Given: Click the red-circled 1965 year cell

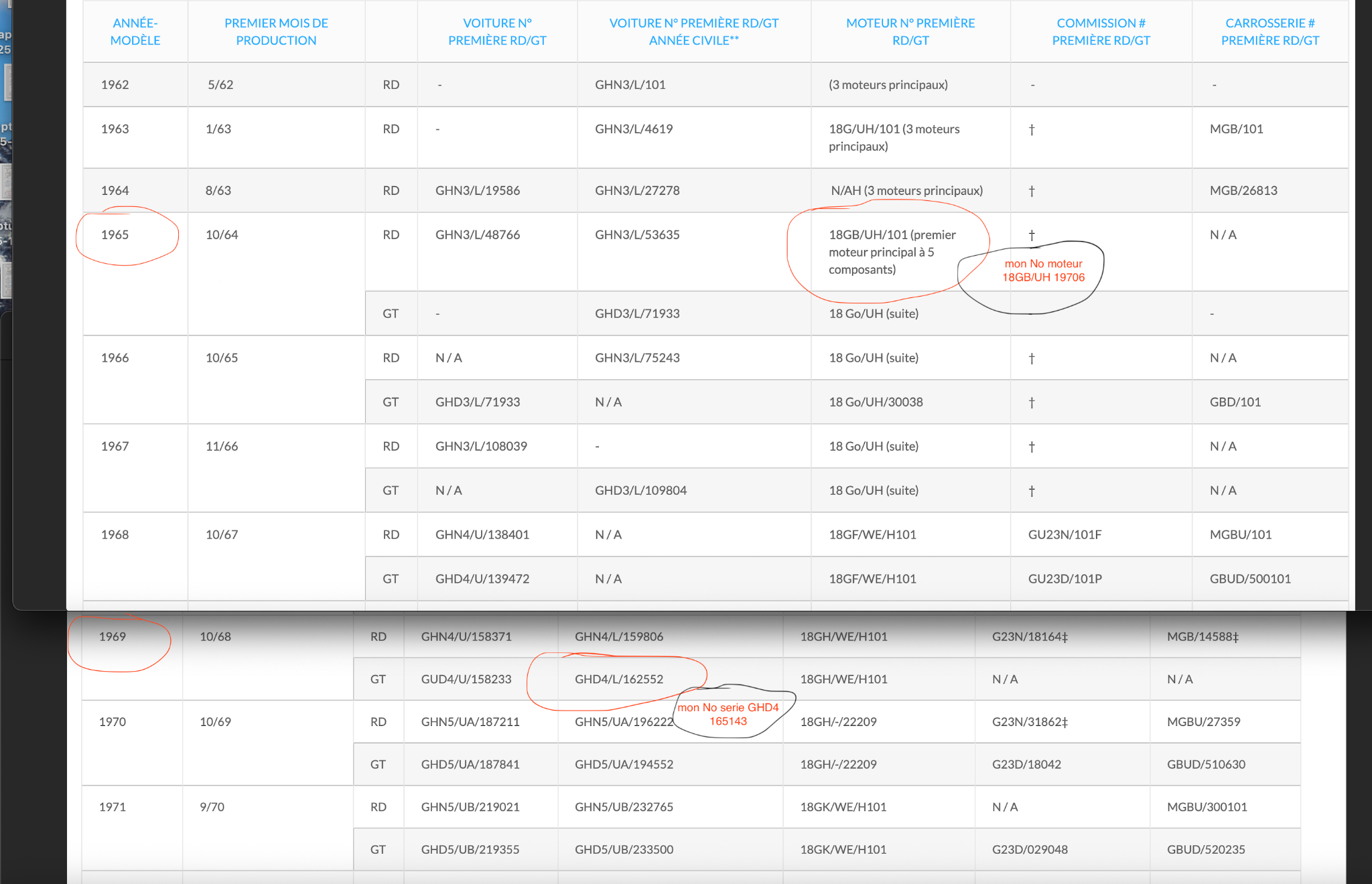Looking at the screenshot, I should point(115,235).
